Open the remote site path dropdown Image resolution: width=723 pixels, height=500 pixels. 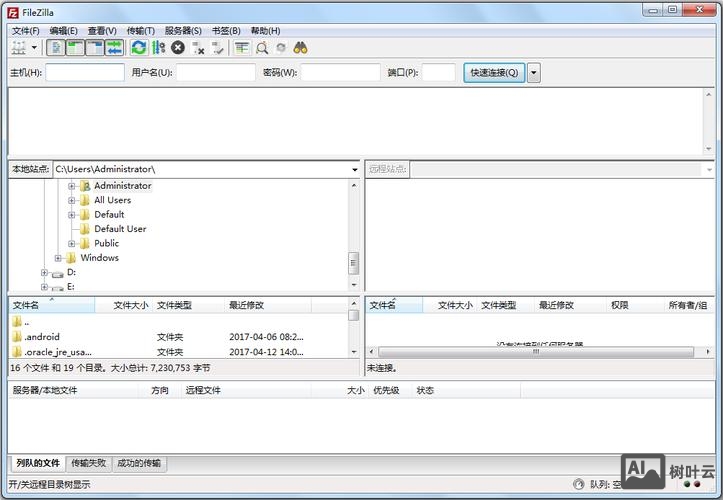[709, 169]
